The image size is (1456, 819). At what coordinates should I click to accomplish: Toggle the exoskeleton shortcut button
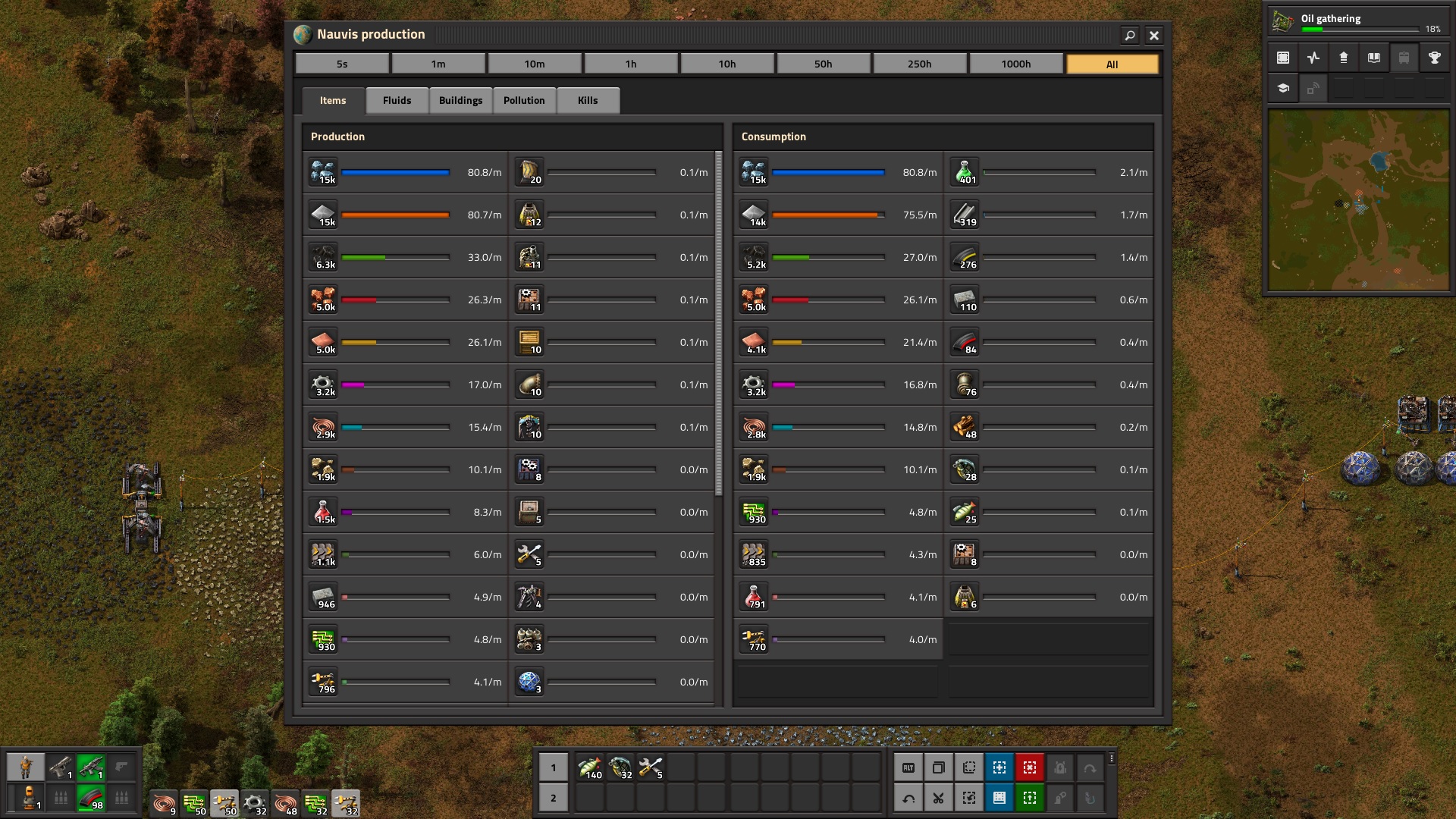1060,798
